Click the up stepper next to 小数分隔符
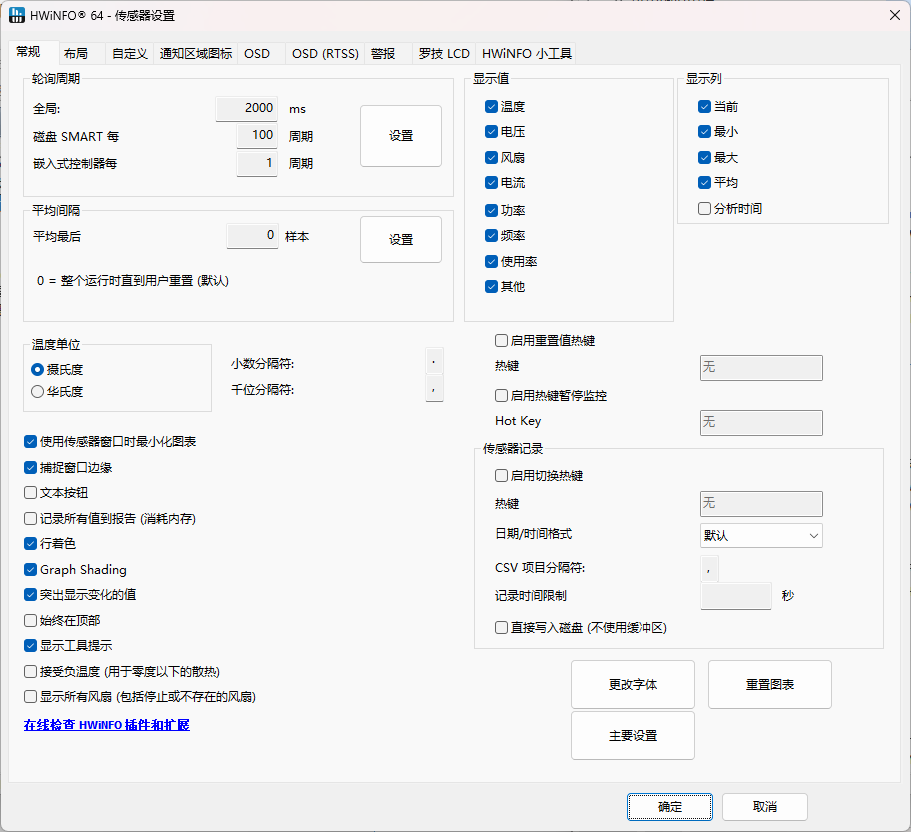 434,360
